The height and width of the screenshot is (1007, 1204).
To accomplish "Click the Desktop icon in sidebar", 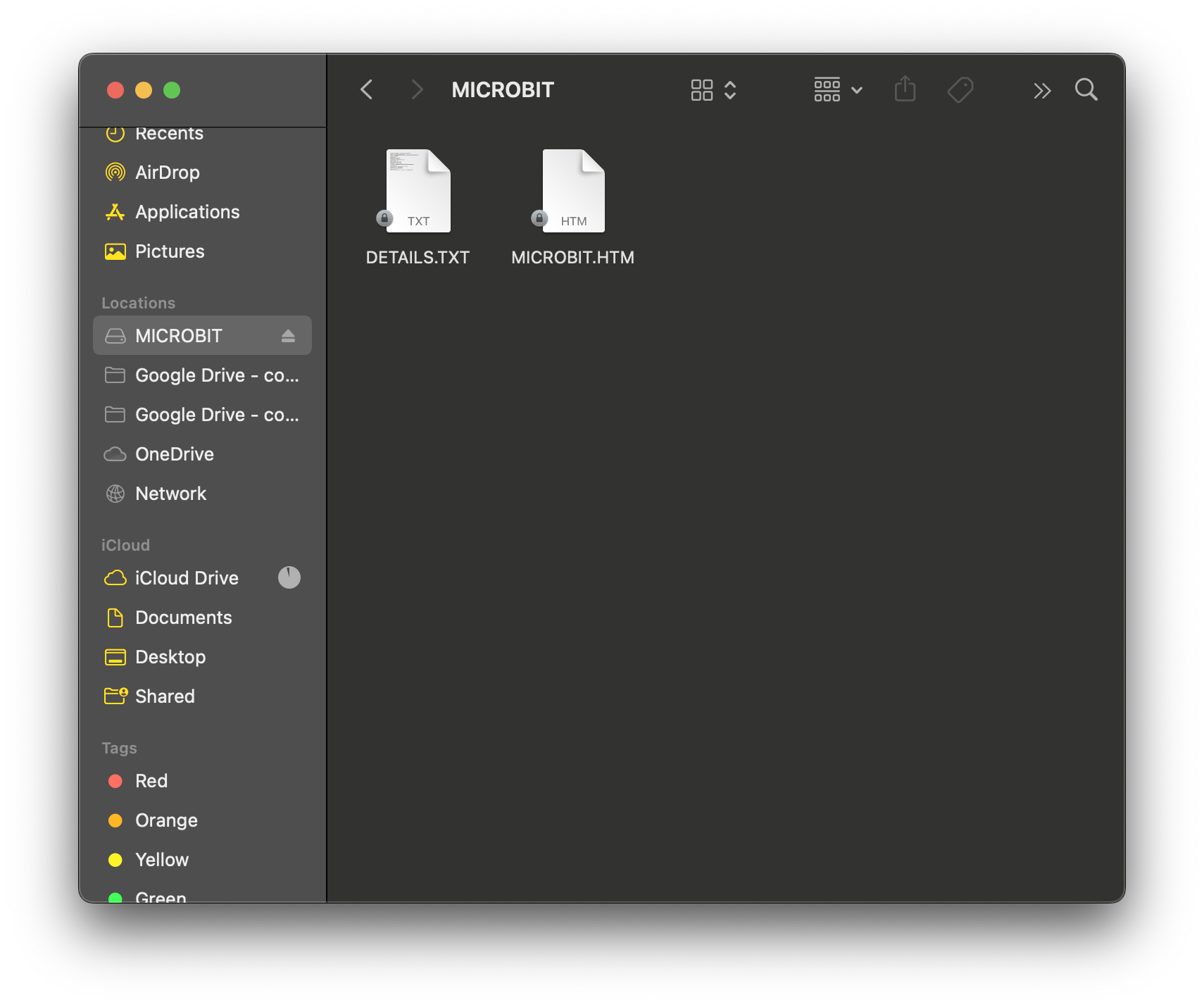I will [115, 657].
